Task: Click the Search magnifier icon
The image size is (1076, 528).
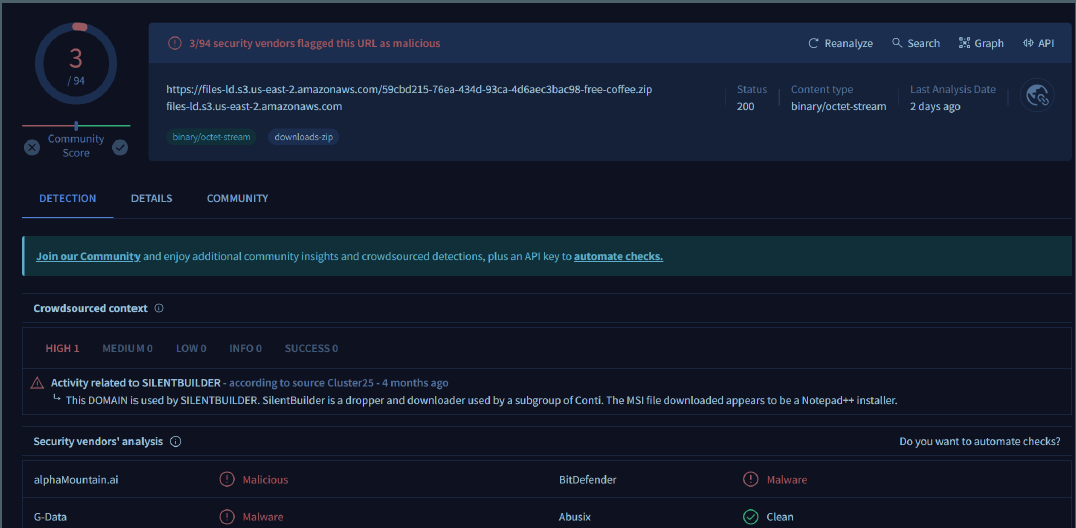Action: click(x=896, y=43)
